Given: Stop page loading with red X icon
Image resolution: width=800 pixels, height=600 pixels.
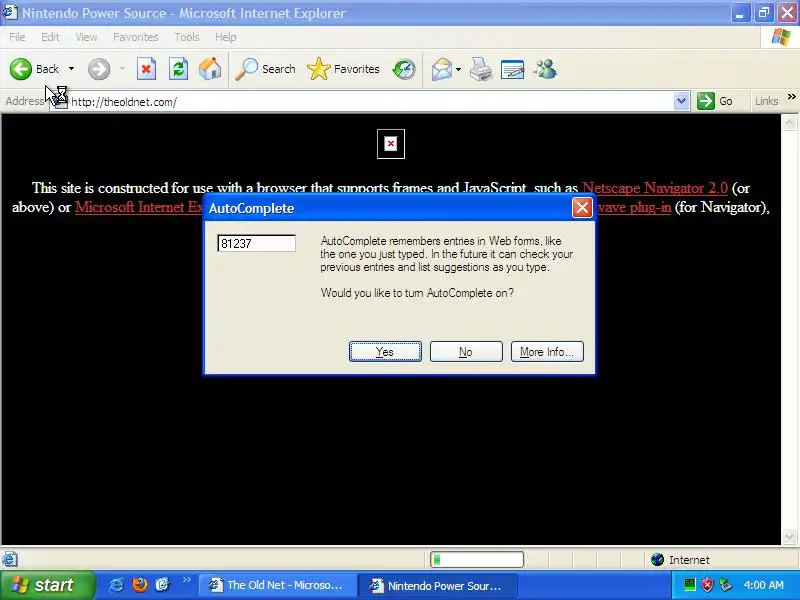Looking at the screenshot, I should (x=146, y=69).
